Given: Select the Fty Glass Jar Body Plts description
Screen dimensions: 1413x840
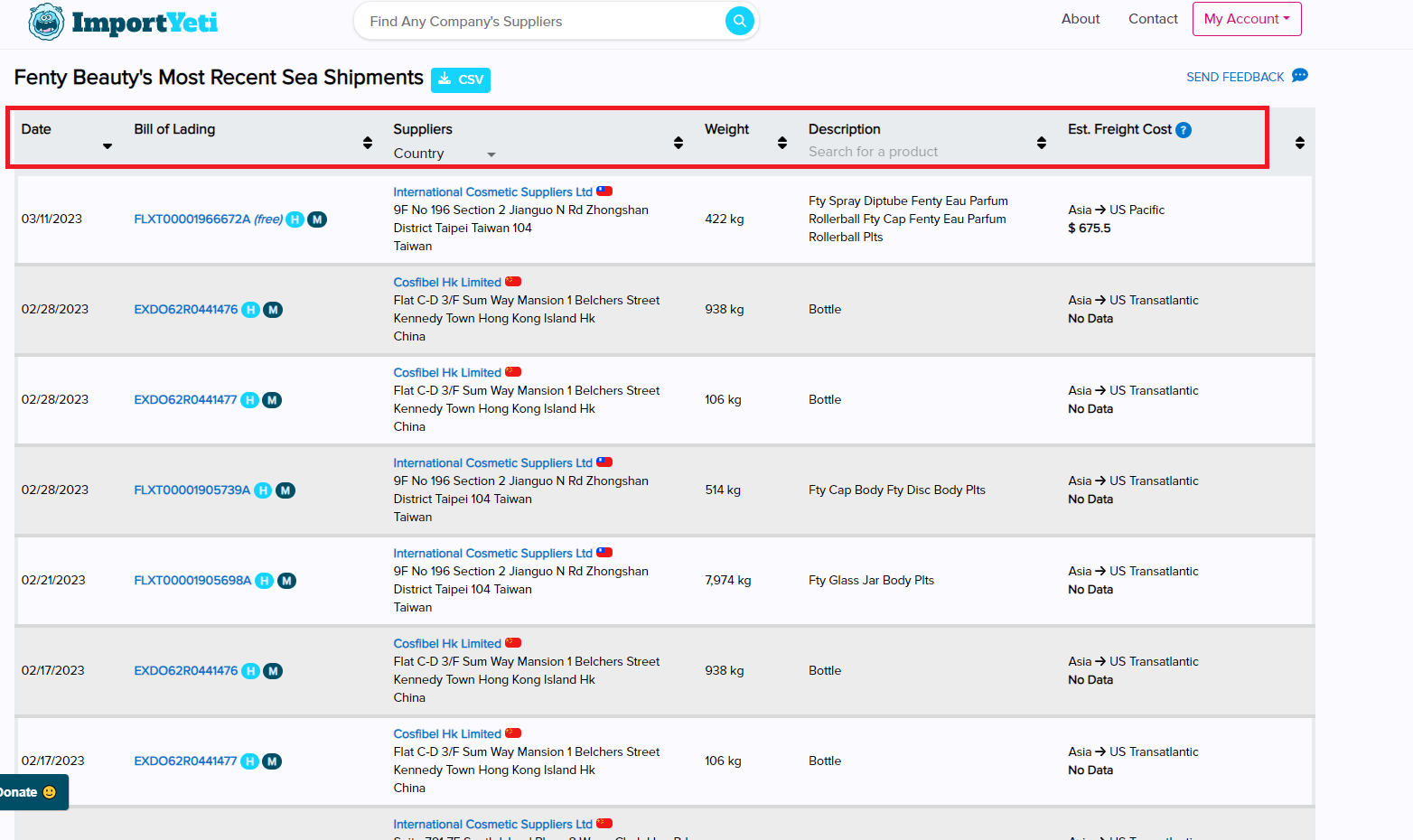Looking at the screenshot, I should click(x=871, y=581).
